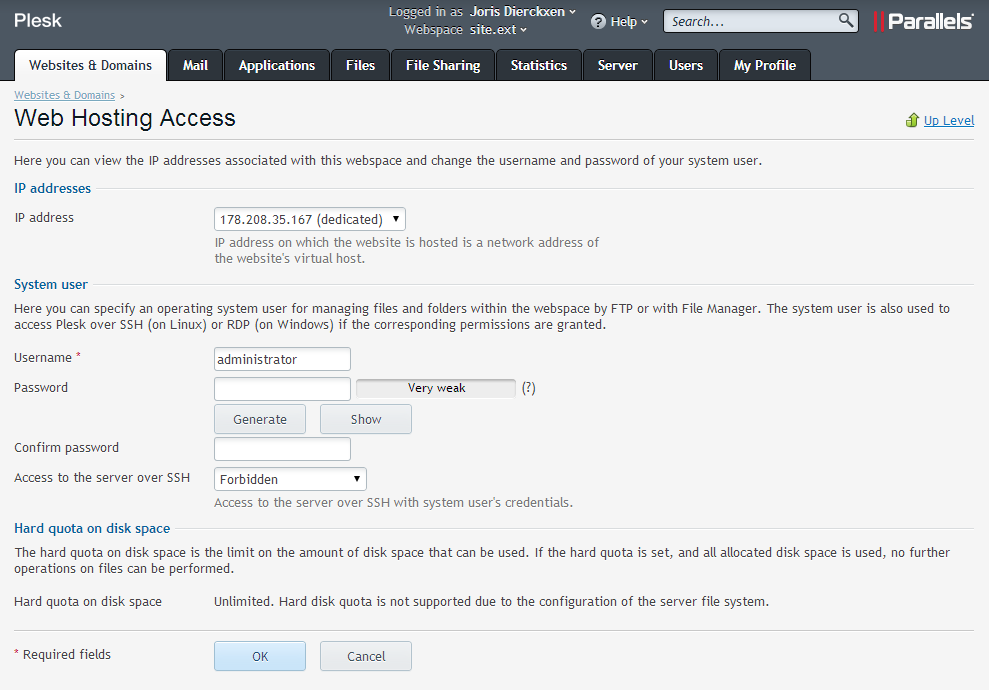Click the Help question mark icon
Viewport: 989px width, 690px height.
(x=598, y=21)
